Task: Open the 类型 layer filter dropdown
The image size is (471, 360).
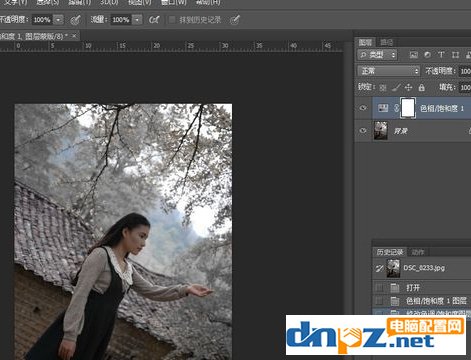Action: click(378, 55)
